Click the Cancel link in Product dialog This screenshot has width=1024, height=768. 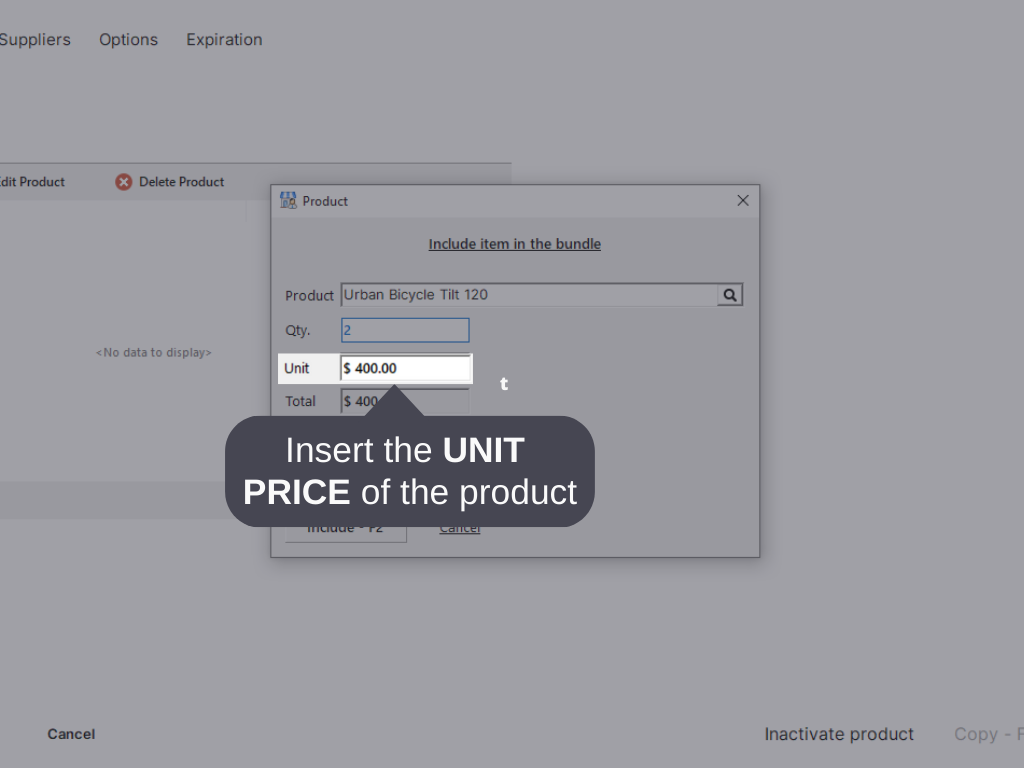[x=460, y=528]
